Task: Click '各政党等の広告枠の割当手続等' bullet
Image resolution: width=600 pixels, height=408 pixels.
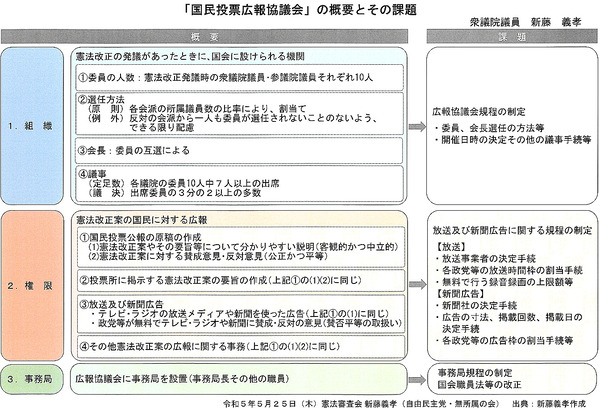Action: coord(504,341)
